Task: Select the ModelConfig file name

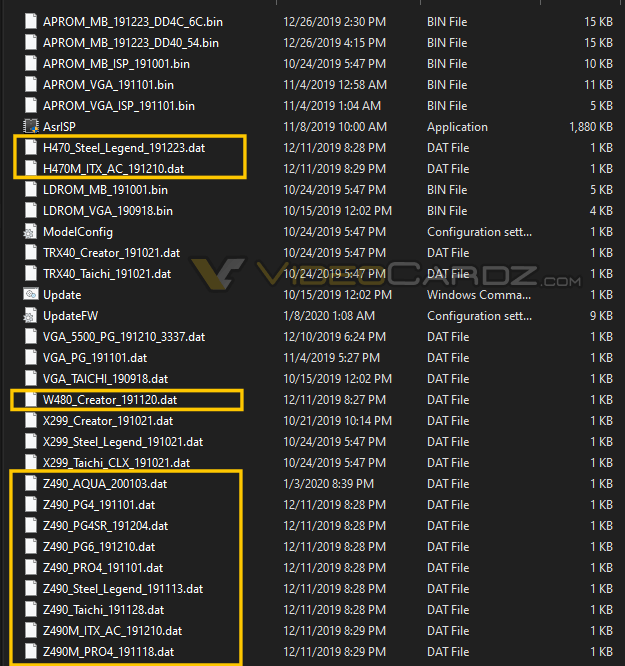Action: click(x=78, y=232)
